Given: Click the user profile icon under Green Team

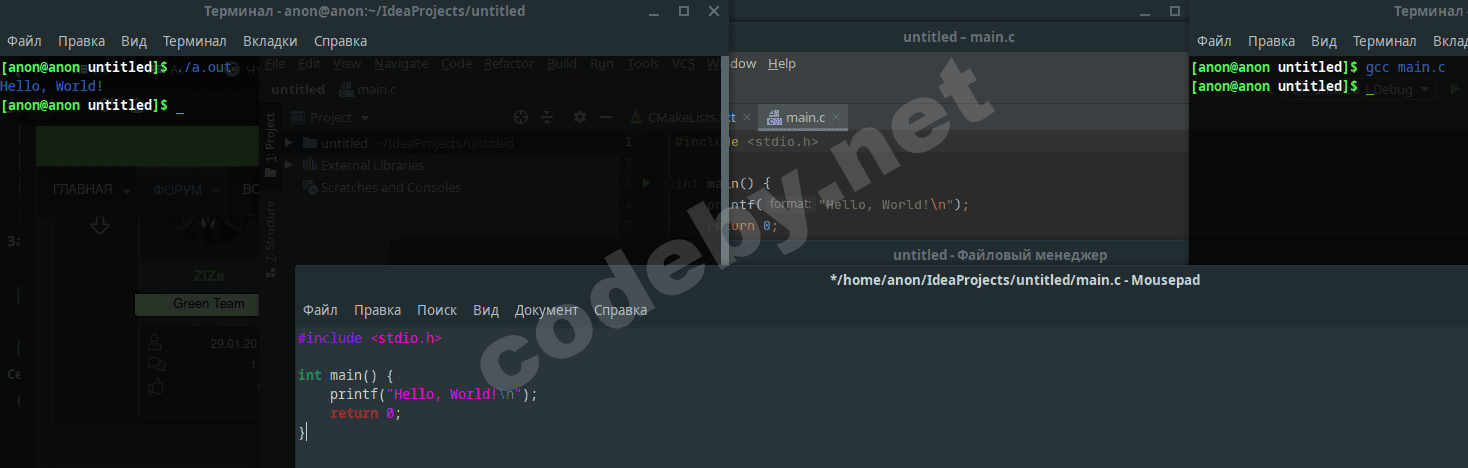Looking at the screenshot, I should click(155, 344).
